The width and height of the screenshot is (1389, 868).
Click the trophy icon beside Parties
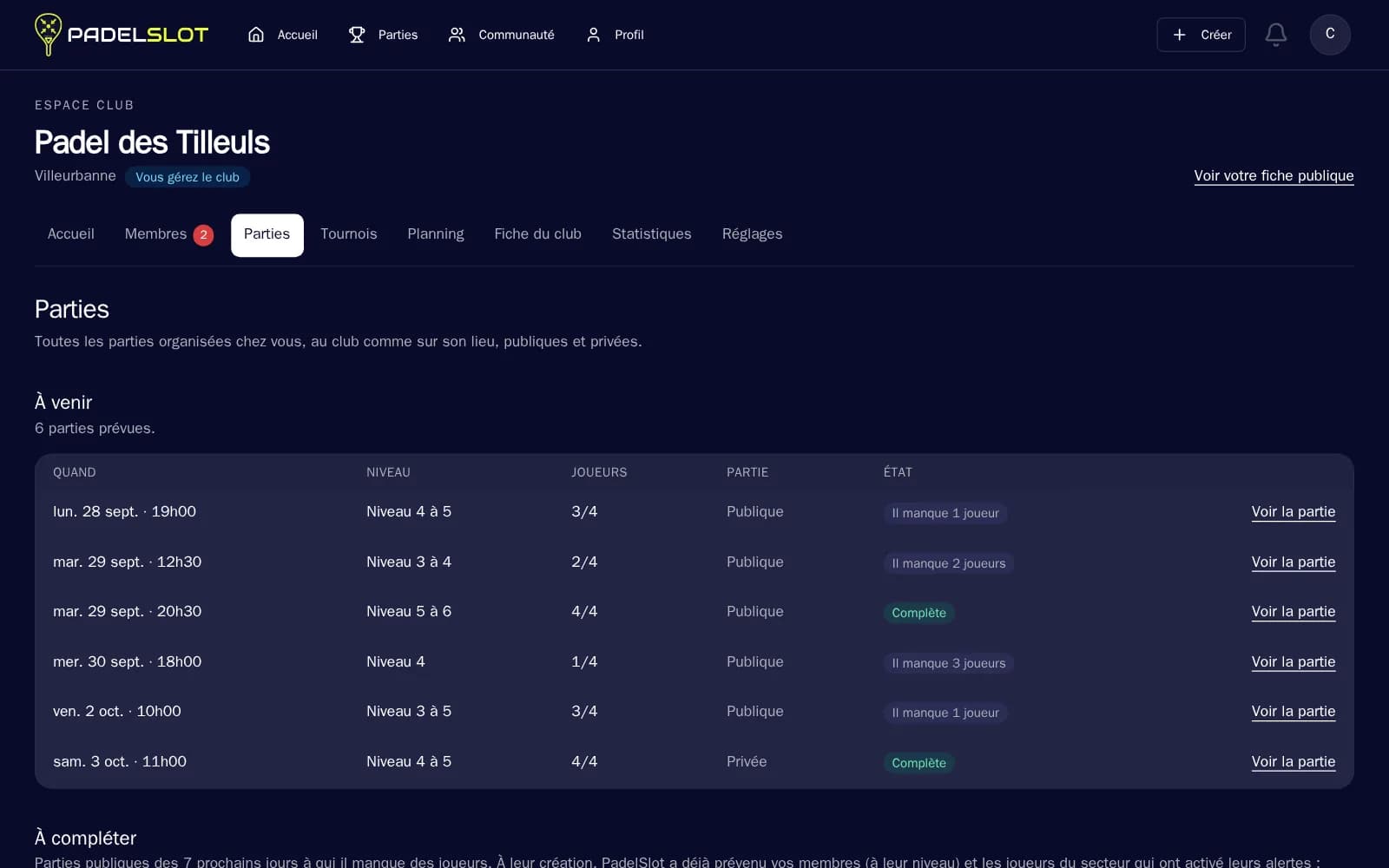pos(357,35)
